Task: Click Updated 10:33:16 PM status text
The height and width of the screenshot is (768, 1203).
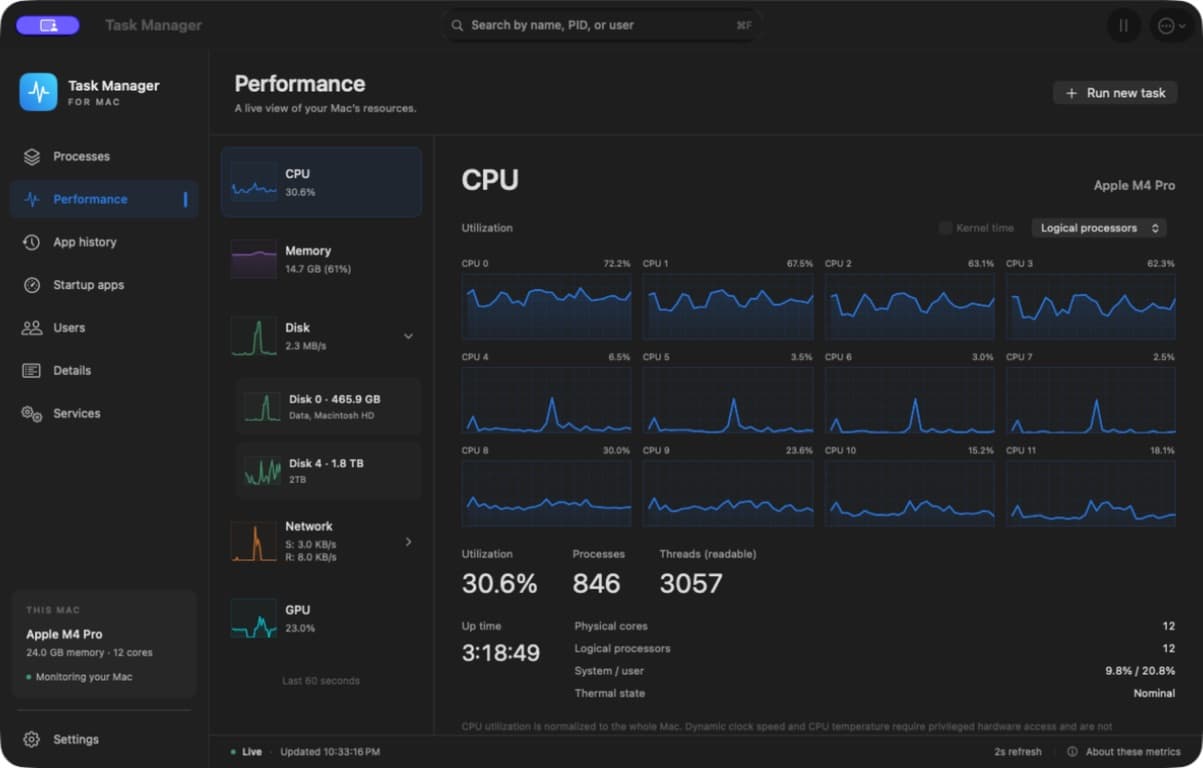Action: [330, 752]
